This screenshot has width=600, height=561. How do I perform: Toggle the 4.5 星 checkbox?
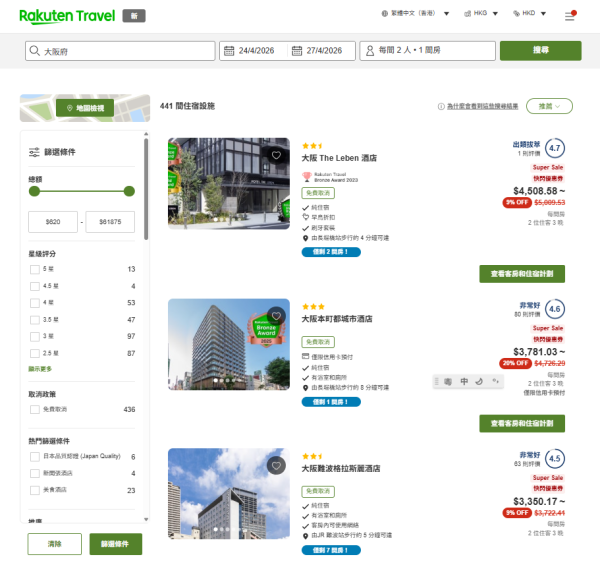[35, 286]
